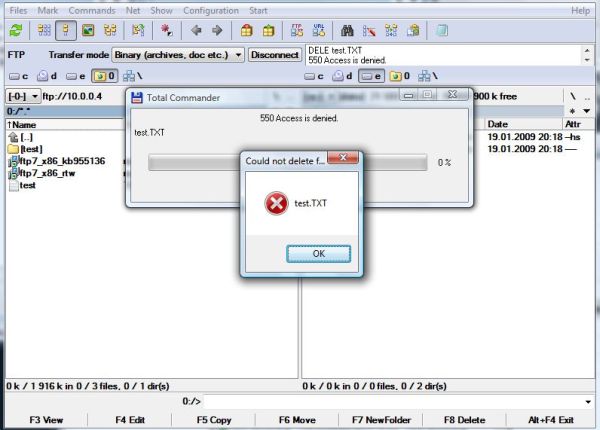Open the Configuration menu

[x=211, y=11]
